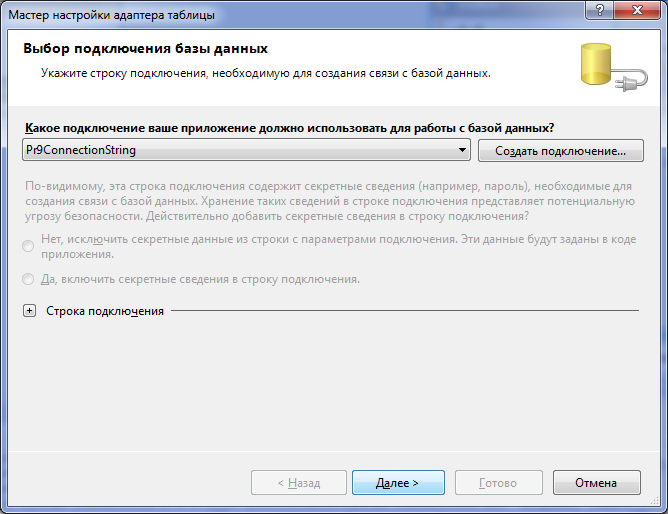Click the 'Какое подключение ваше приложение' question label
Viewport: 668px width, 514px height.
(x=290, y=128)
